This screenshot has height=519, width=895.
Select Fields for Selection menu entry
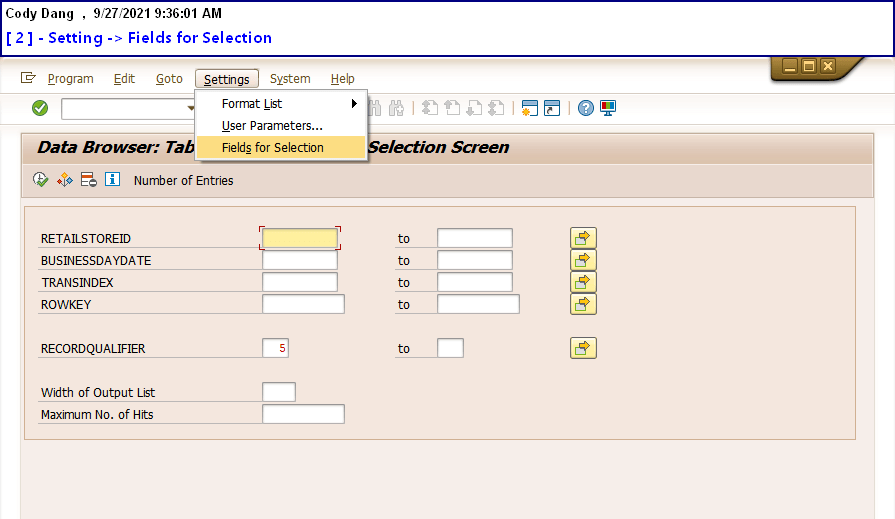pyautogui.click(x=273, y=148)
